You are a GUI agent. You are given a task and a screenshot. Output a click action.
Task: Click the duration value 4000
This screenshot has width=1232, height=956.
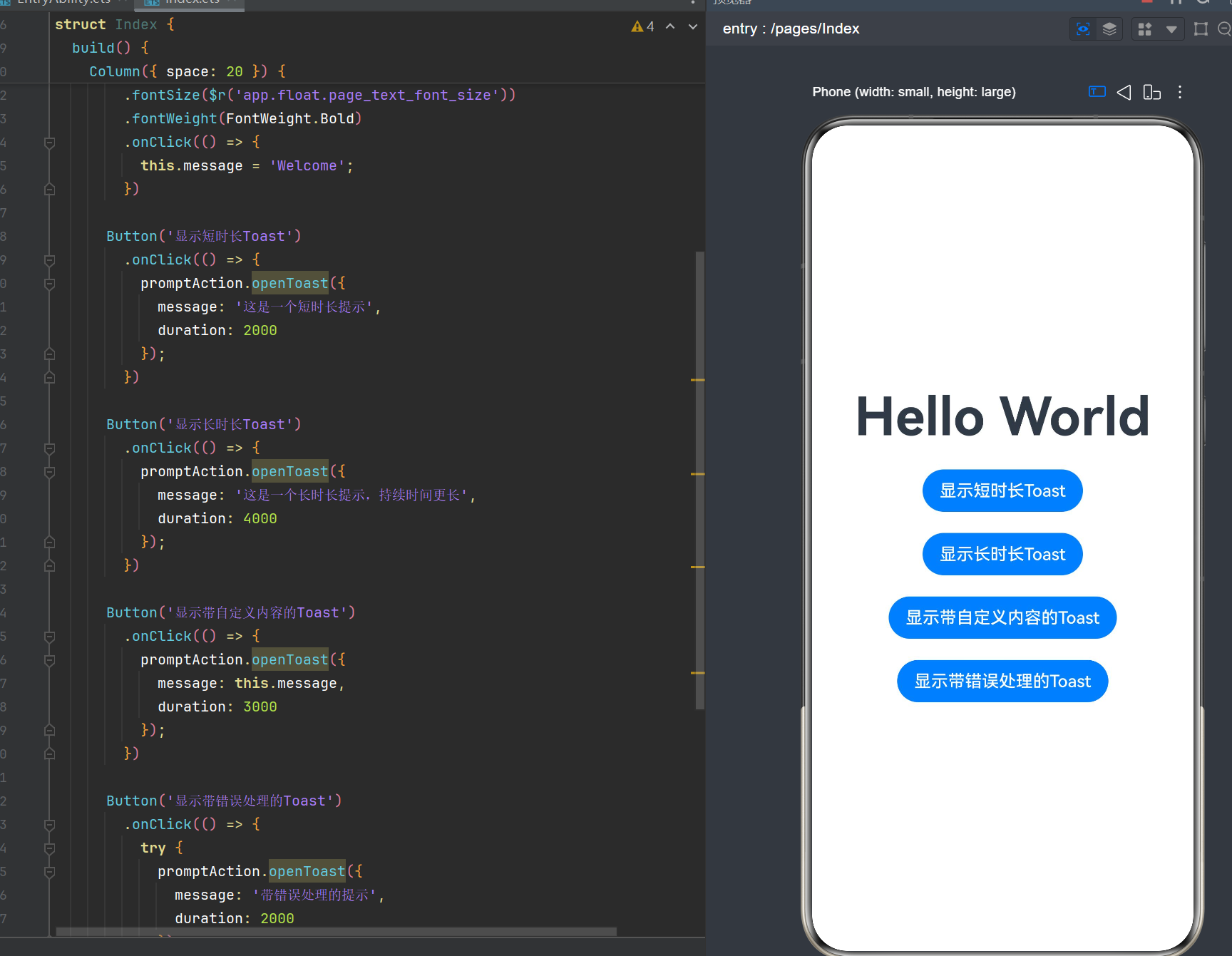point(260,518)
